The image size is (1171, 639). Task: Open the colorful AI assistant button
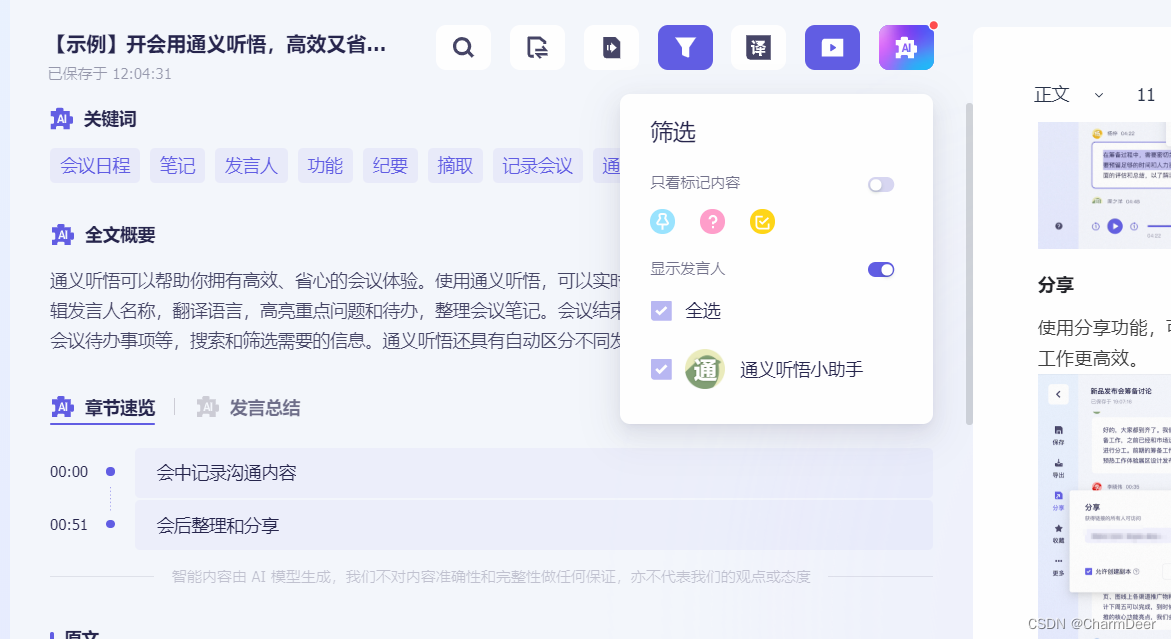click(x=906, y=48)
